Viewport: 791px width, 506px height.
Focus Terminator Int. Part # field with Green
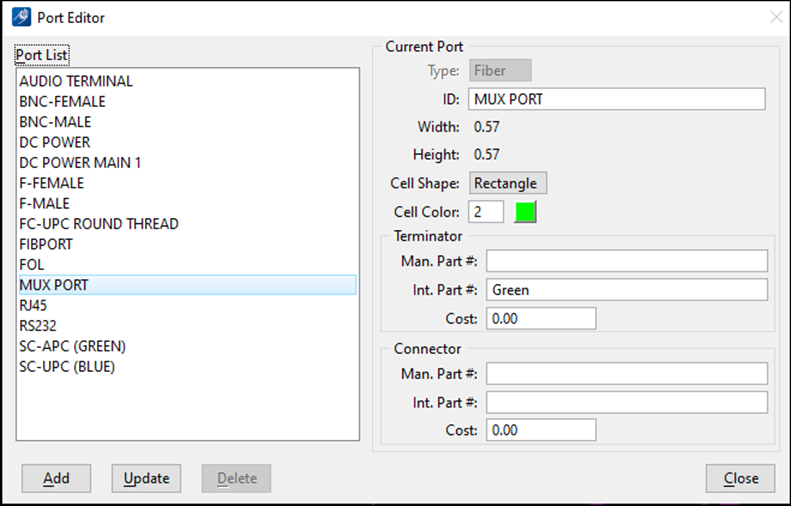click(627, 290)
